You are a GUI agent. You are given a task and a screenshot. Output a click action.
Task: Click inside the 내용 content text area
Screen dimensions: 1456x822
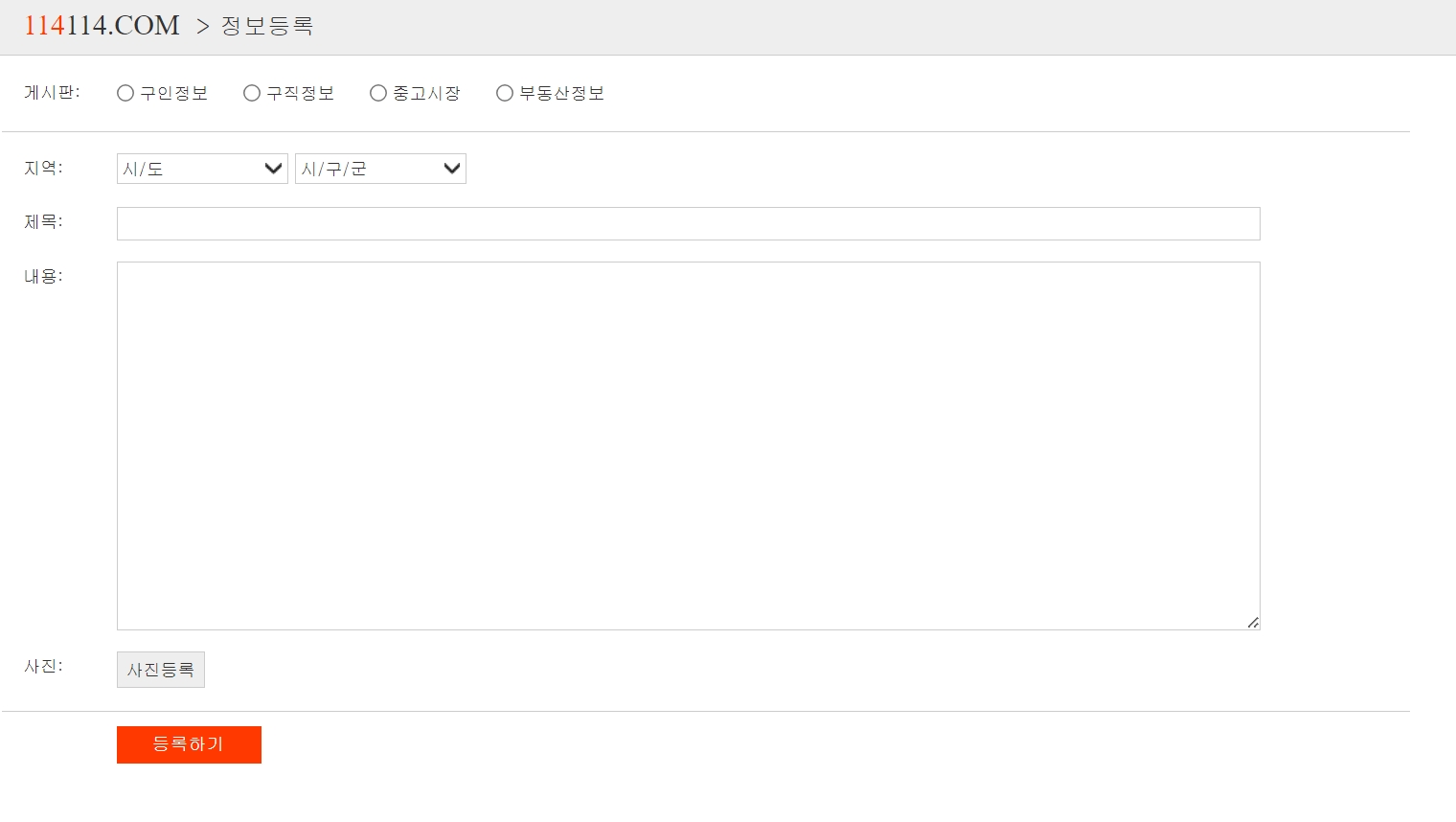pyautogui.click(x=688, y=445)
